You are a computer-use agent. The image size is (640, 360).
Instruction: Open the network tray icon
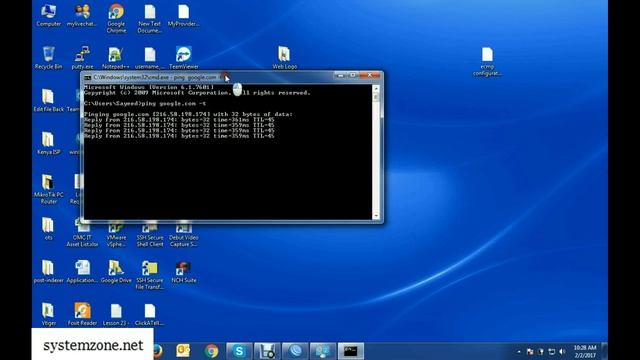pos(552,351)
